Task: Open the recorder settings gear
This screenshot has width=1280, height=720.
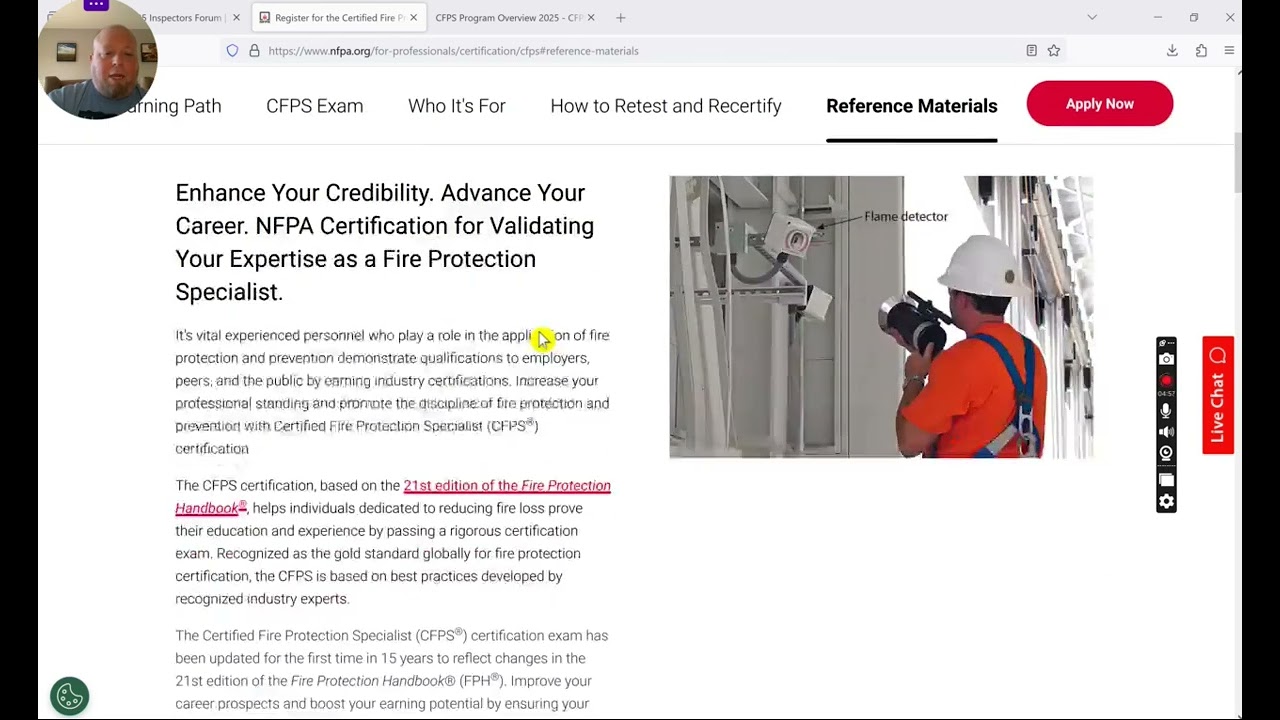Action: (x=1166, y=501)
